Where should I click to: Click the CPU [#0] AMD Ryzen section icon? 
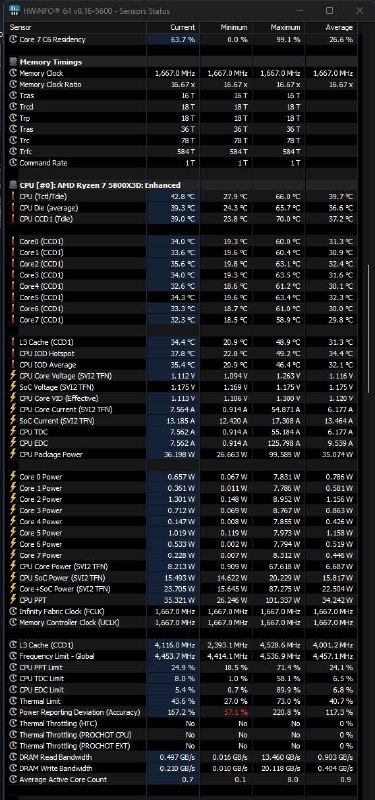[x=13, y=185]
